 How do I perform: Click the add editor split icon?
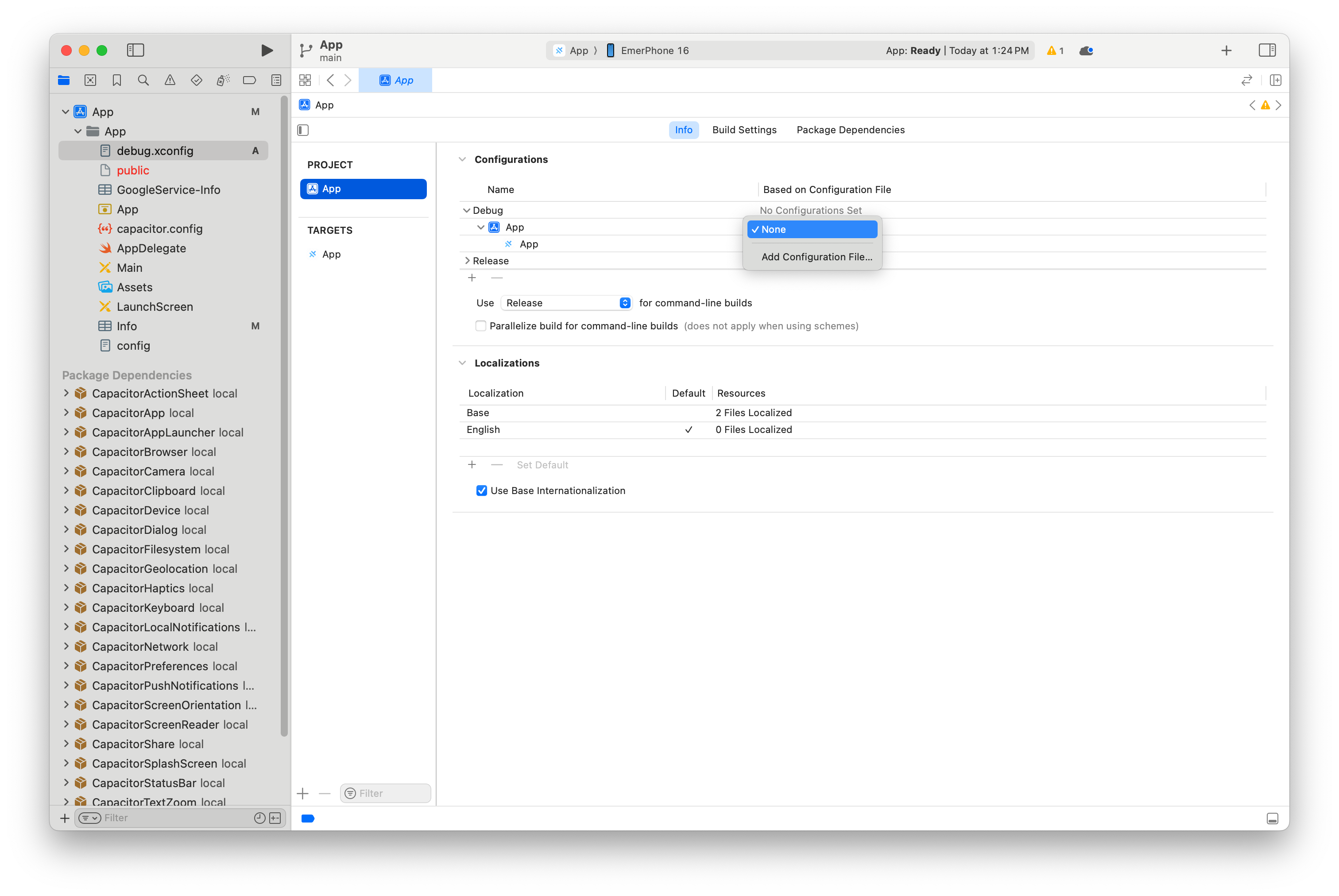tap(1275, 81)
